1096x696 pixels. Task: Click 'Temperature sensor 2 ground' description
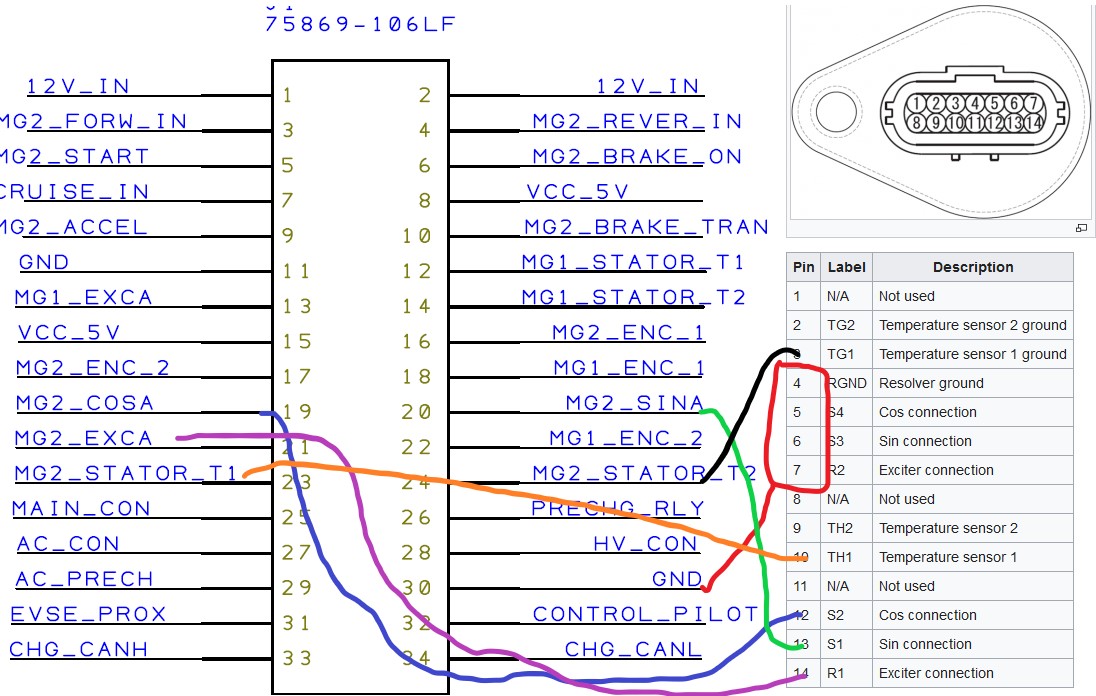click(x=972, y=325)
